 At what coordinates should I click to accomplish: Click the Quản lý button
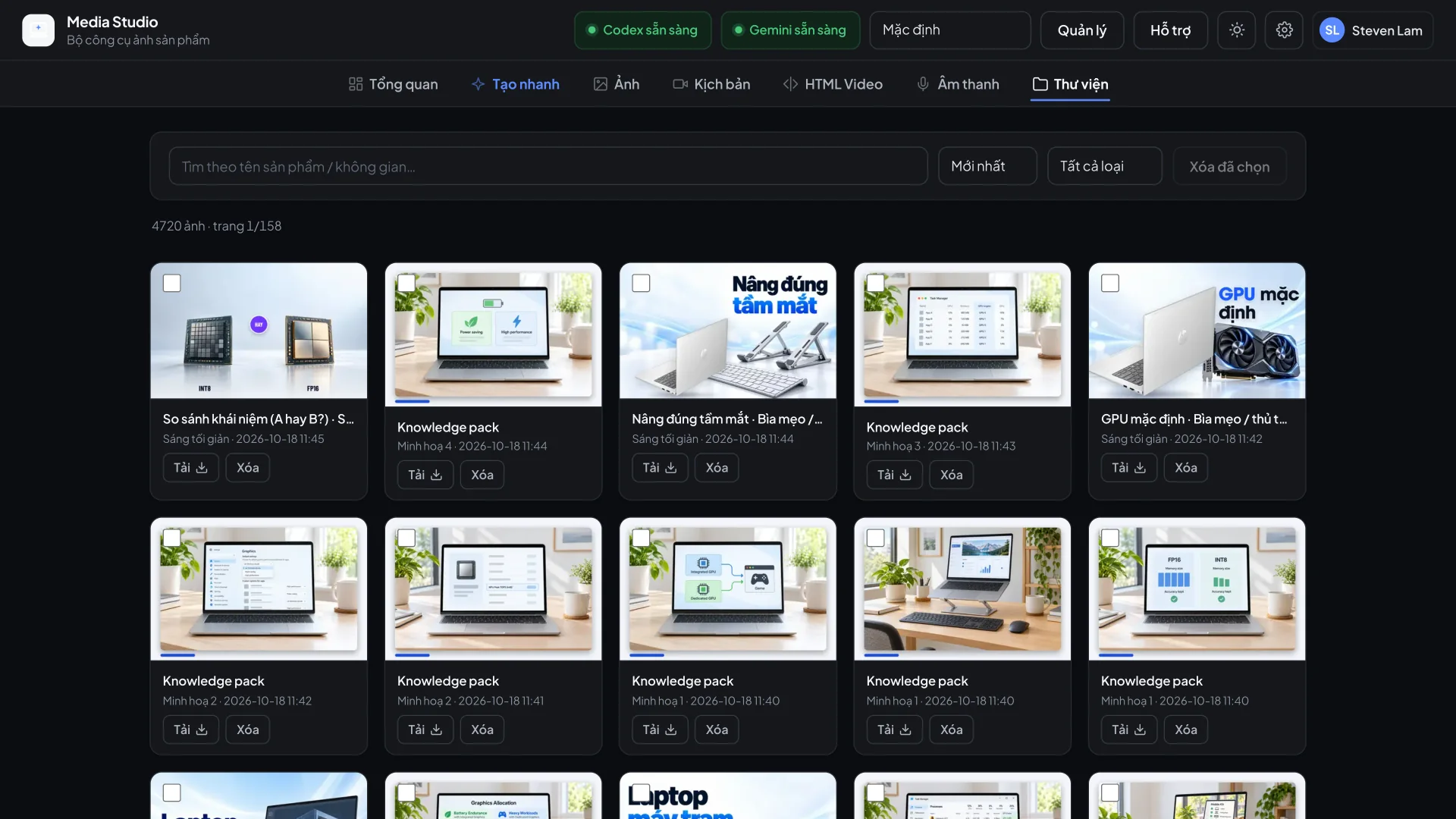pos(1082,30)
